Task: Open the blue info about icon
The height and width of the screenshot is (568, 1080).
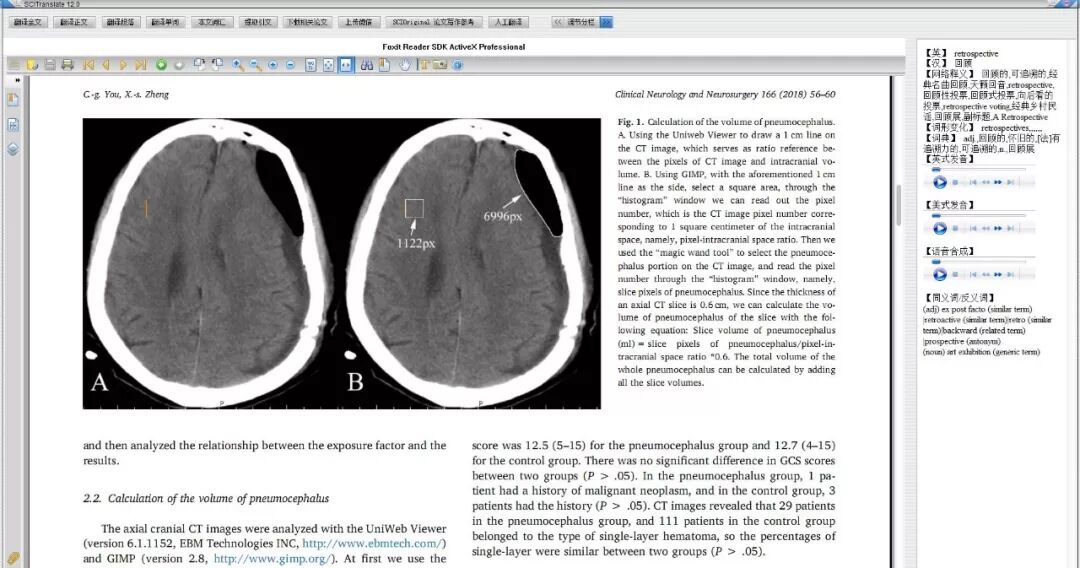Action: click(x=457, y=65)
